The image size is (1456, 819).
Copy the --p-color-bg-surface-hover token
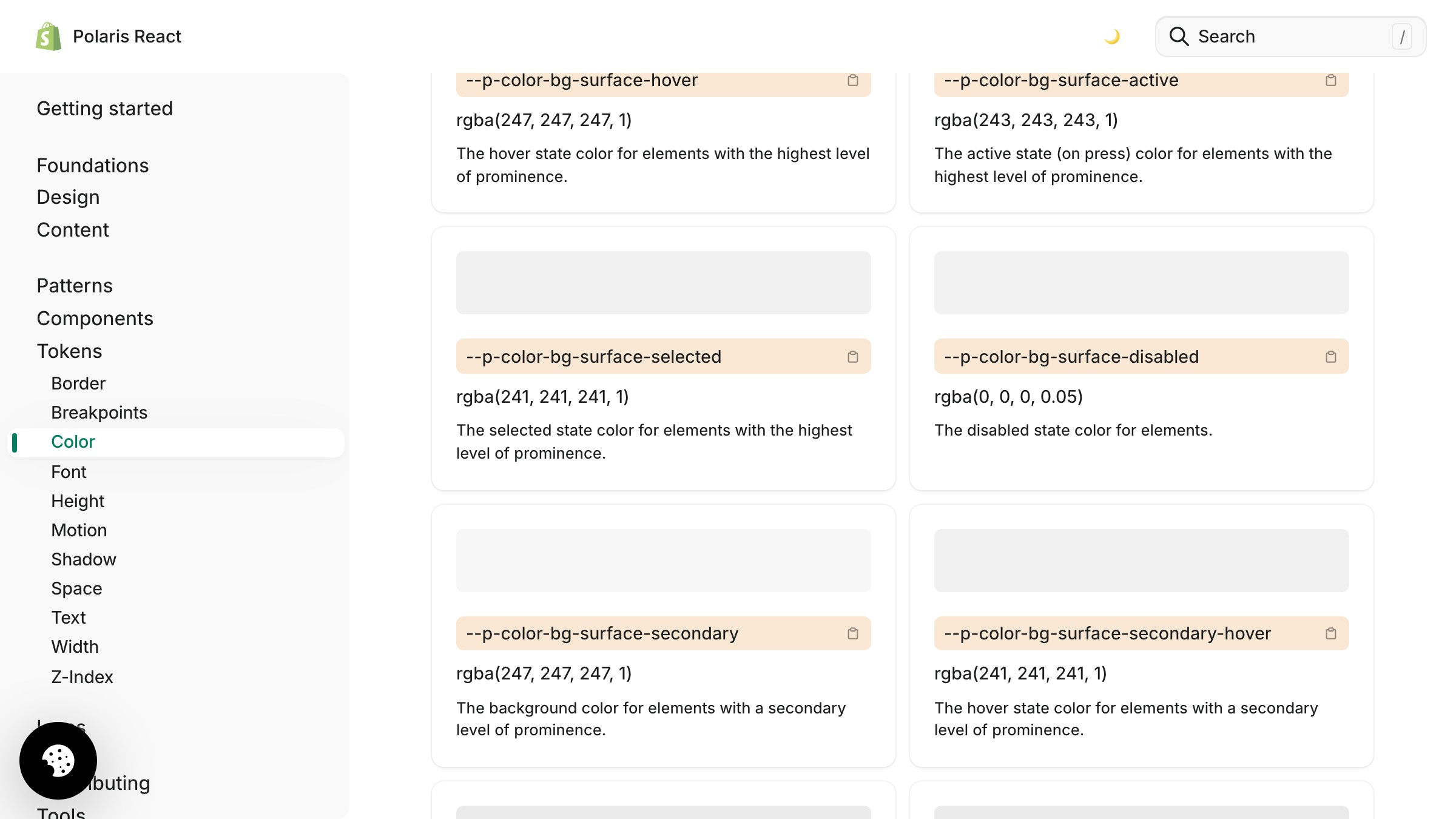pyautogui.click(x=853, y=81)
